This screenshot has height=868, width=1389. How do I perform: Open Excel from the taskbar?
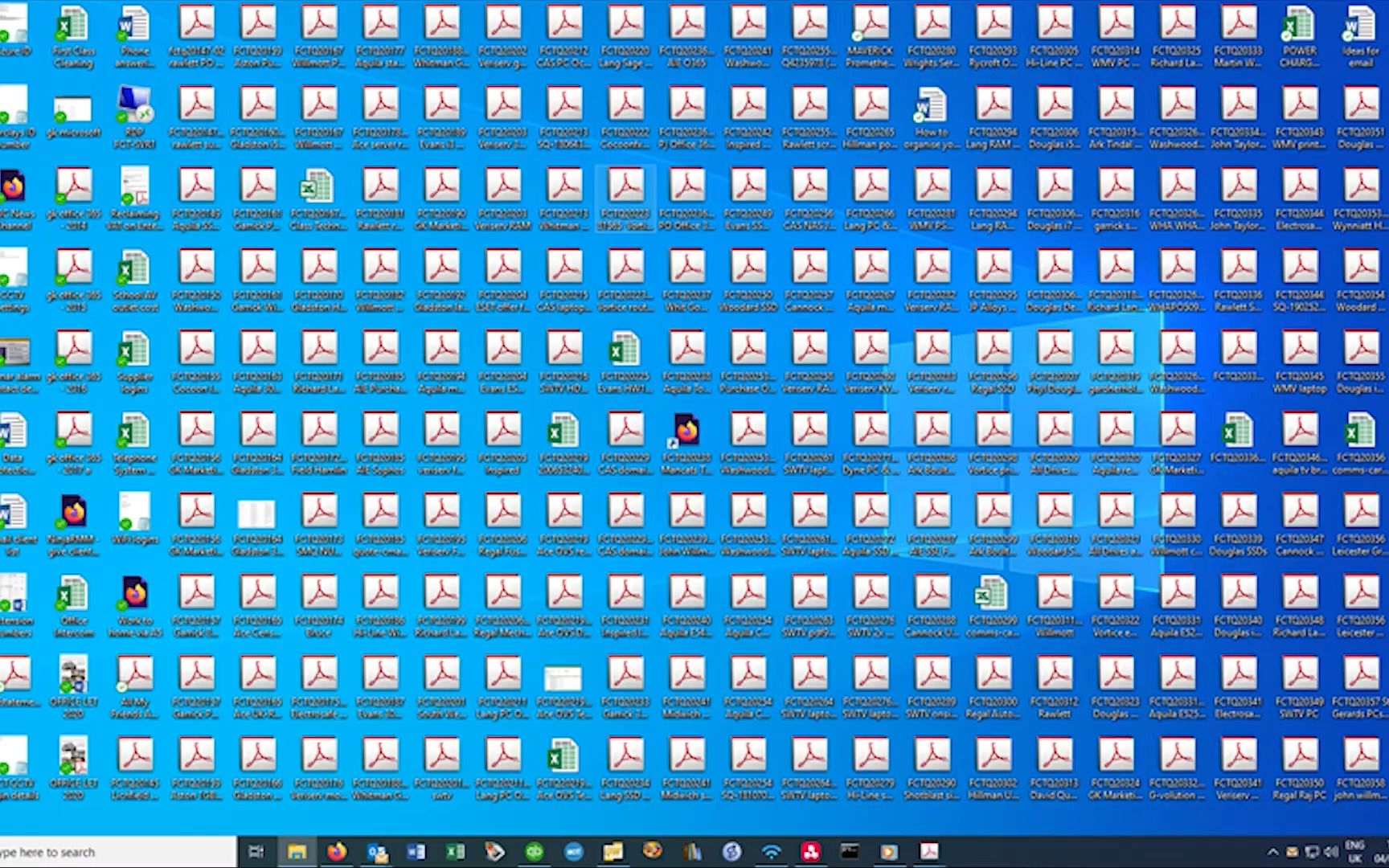(455, 852)
